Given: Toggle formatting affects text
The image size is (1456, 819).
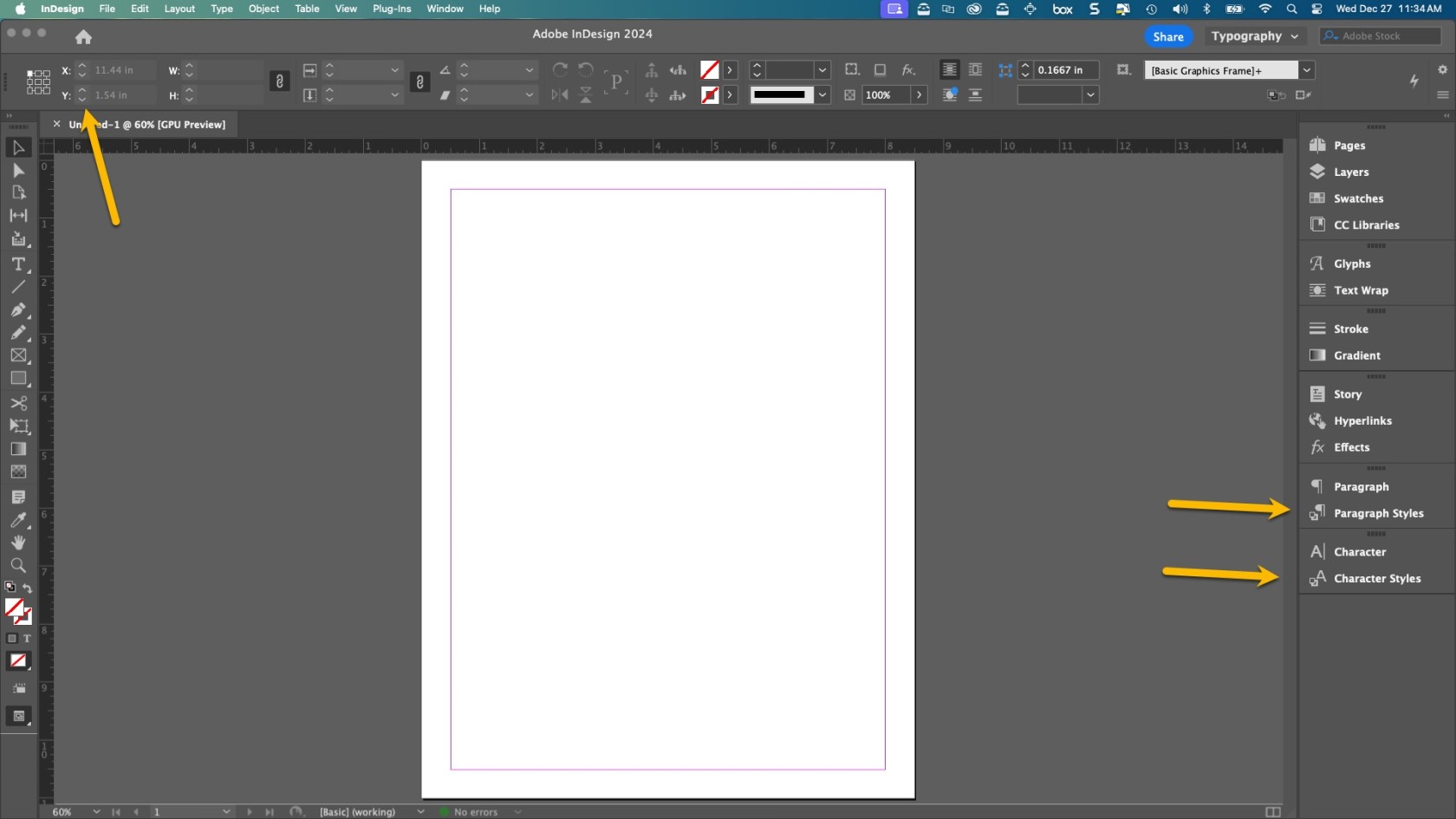Looking at the screenshot, I should click(x=27, y=639).
